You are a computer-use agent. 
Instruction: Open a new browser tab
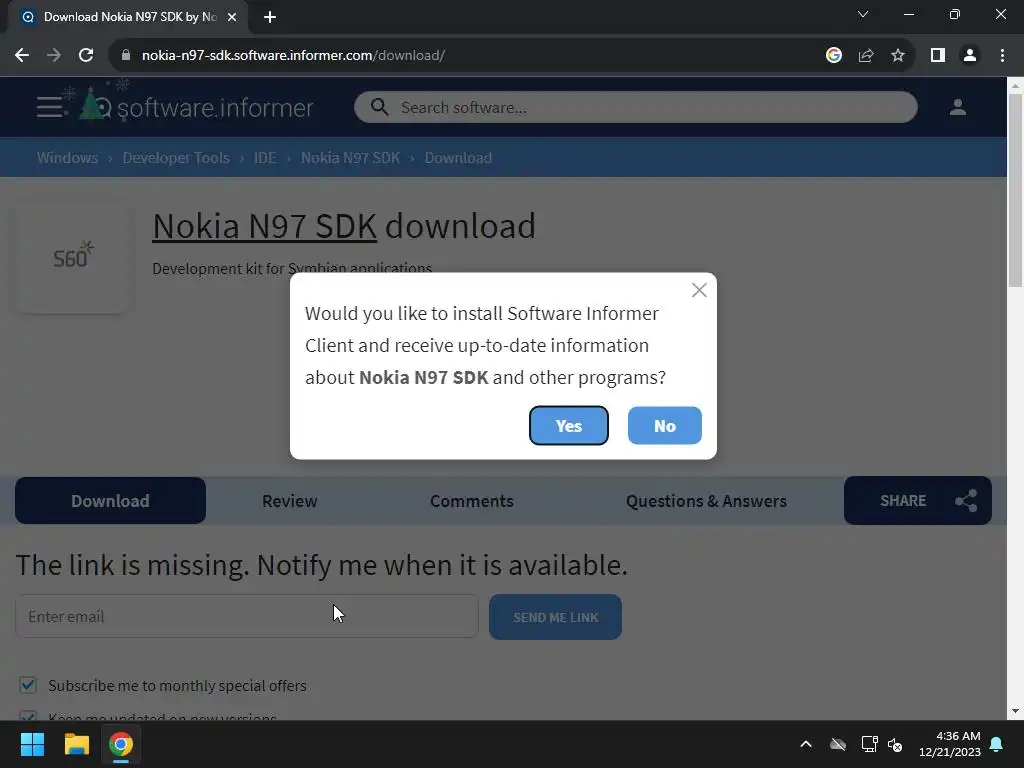(270, 17)
